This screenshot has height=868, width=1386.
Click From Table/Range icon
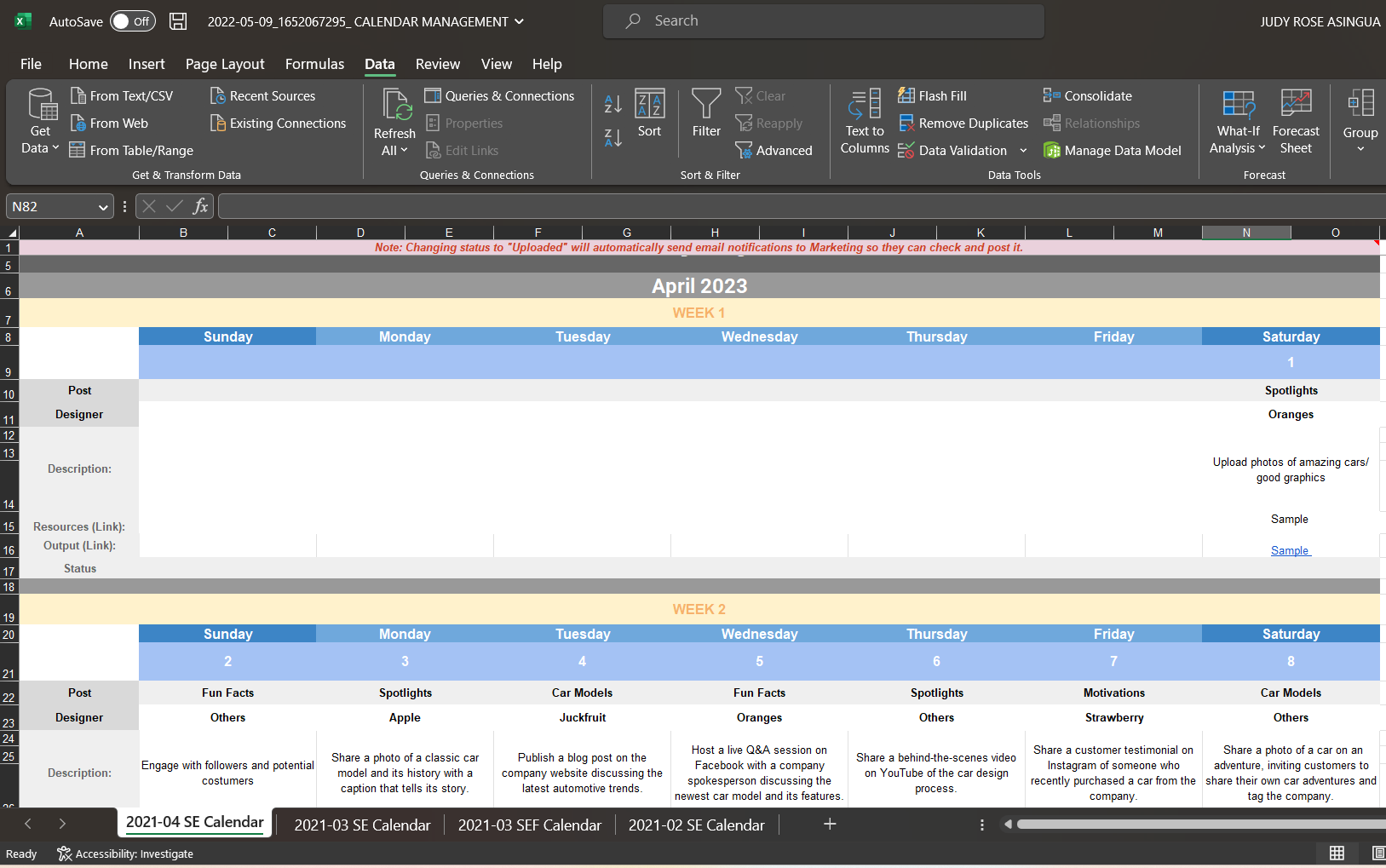point(78,150)
